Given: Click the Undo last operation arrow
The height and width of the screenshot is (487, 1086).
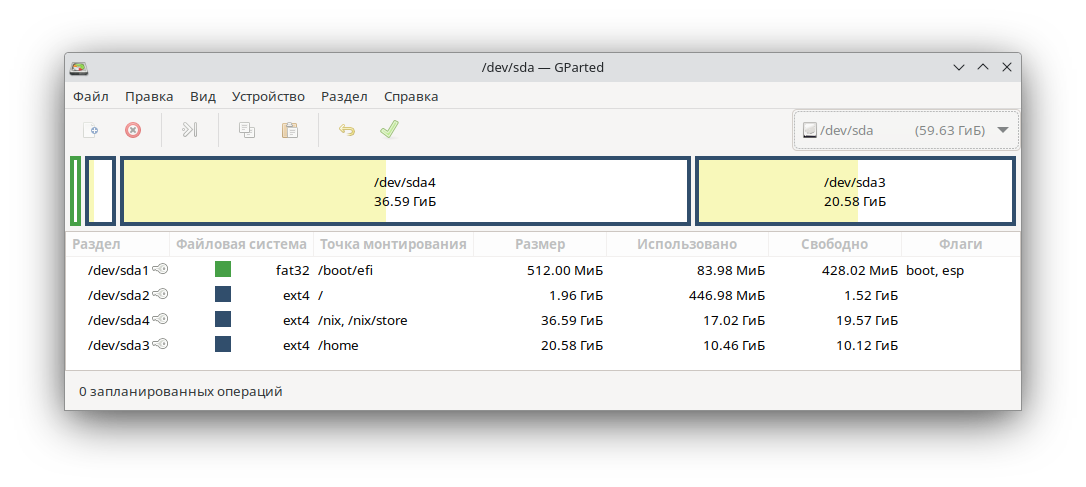Looking at the screenshot, I should click(x=347, y=130).
